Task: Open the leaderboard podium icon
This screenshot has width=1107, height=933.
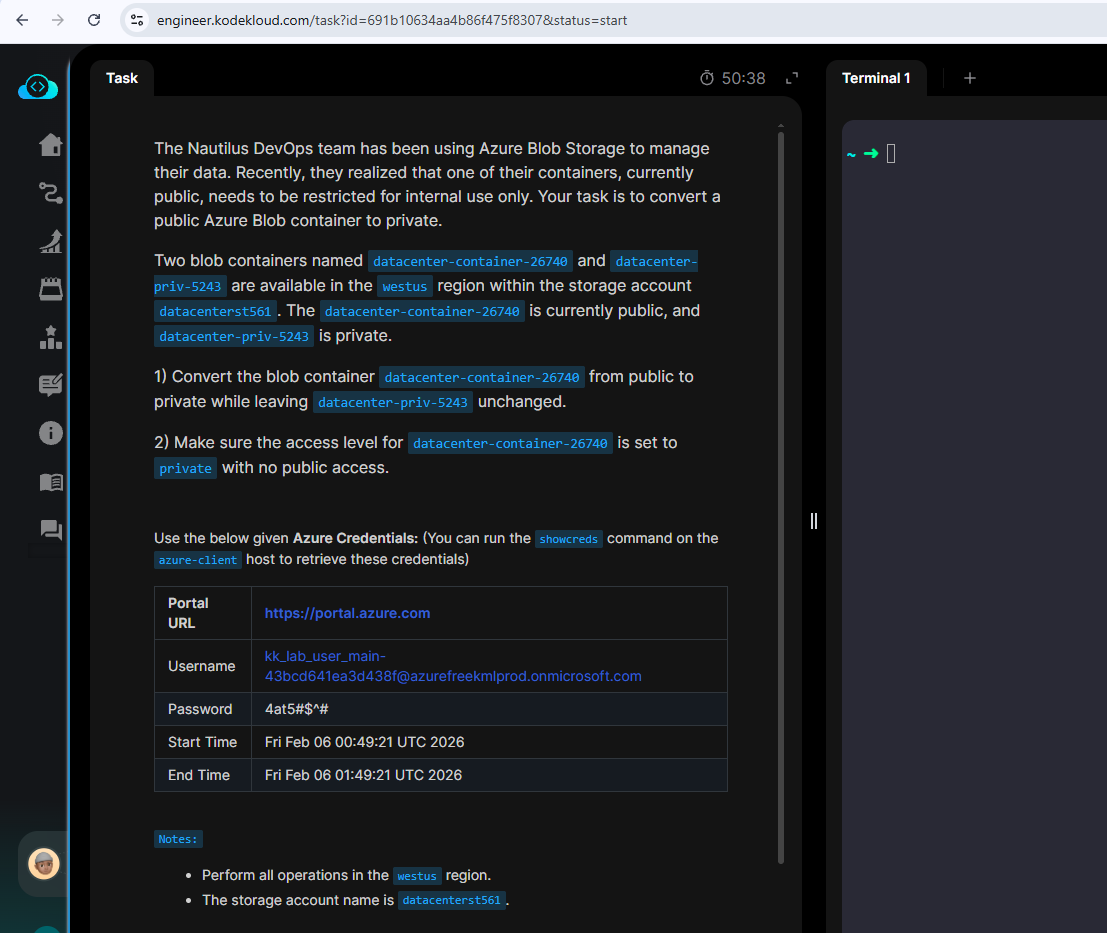Action: tap(51, 337)
